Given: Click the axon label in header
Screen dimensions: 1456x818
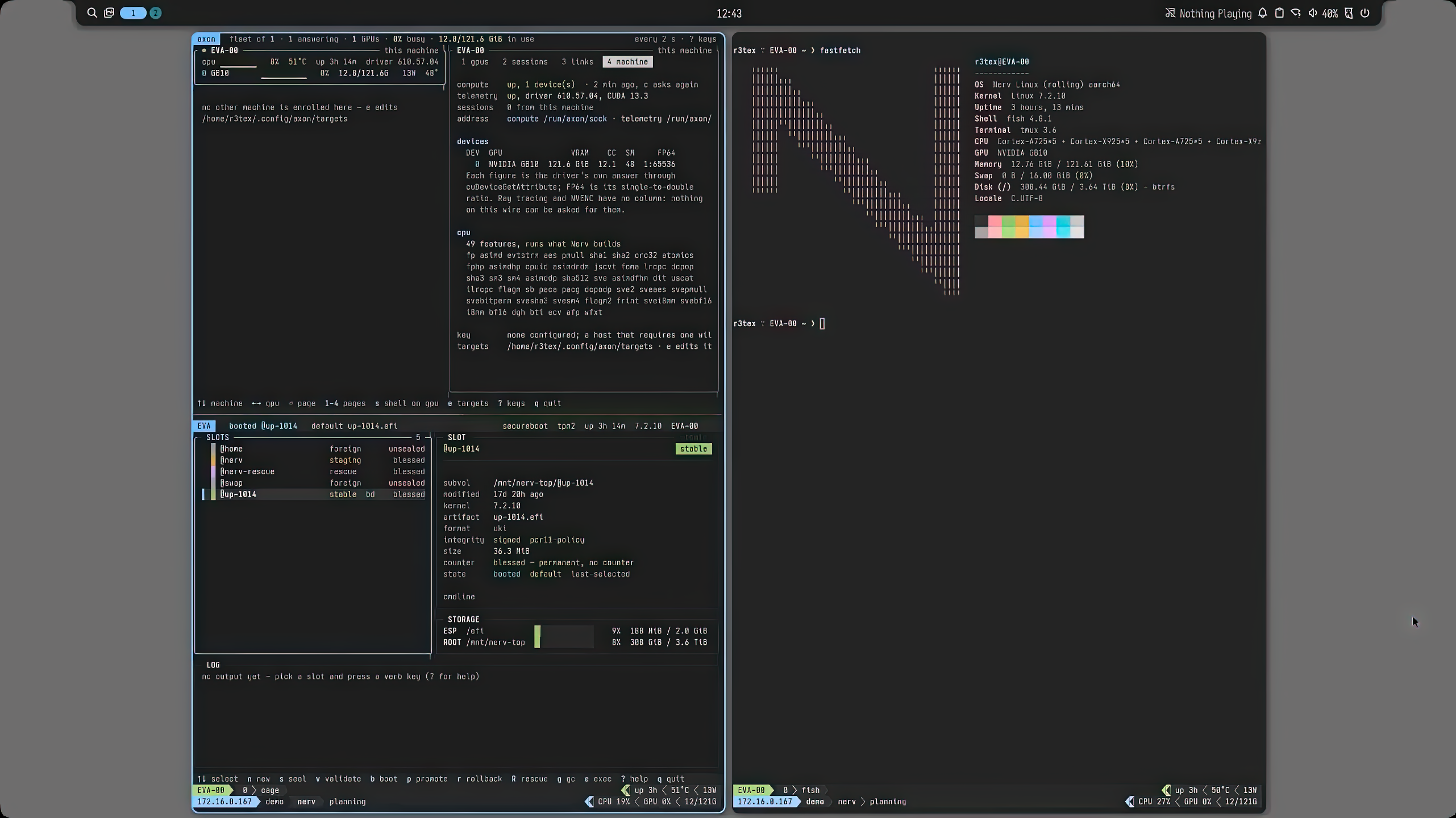Looking at the screenshot, I should (x=206, y=39).
